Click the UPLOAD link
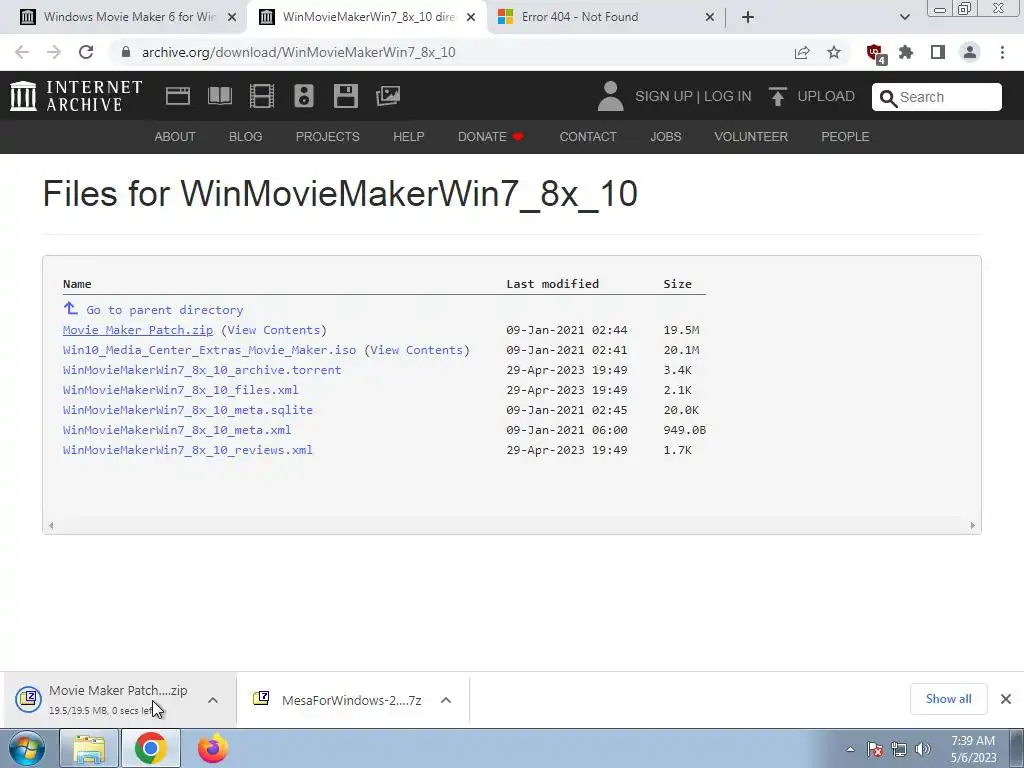The width and height of the screenshot is (1024, 768). coord(826,96)
